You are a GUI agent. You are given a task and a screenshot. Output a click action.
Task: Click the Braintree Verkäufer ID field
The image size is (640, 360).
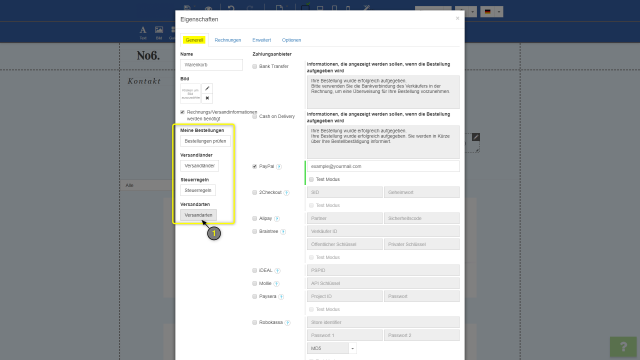click(383, 231)
